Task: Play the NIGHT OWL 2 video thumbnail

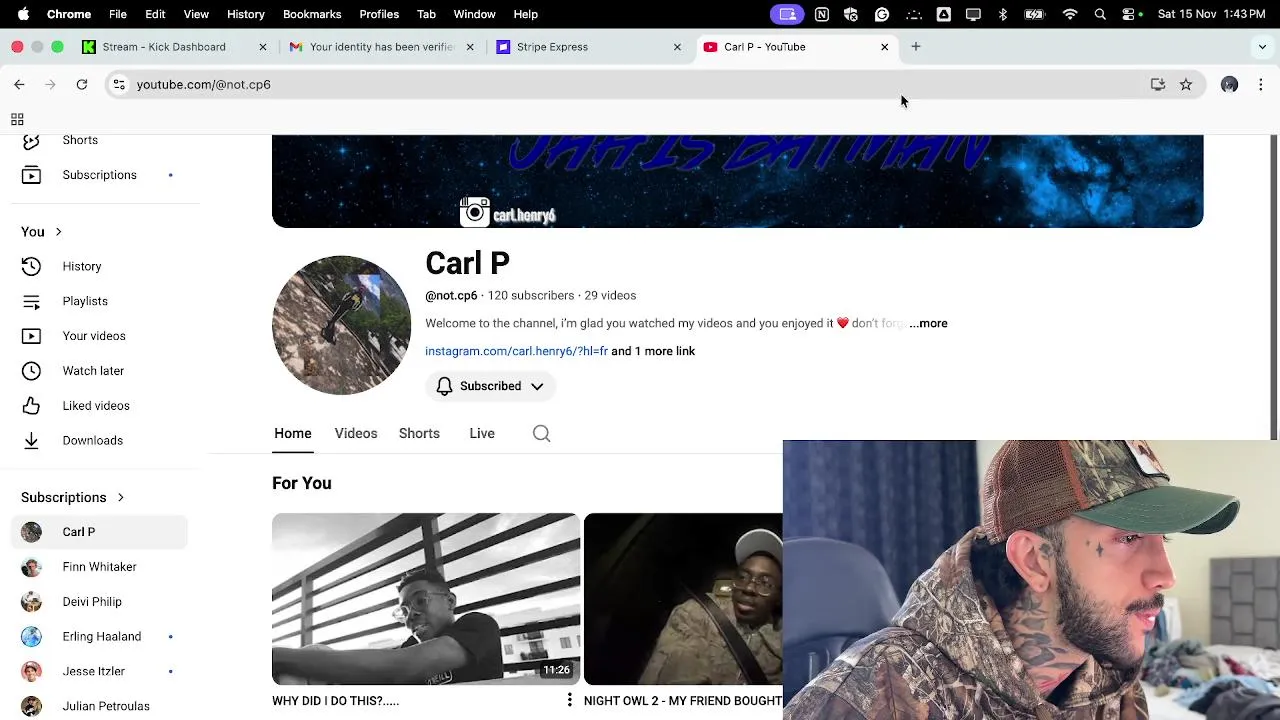Action: (x=683, y=599)
